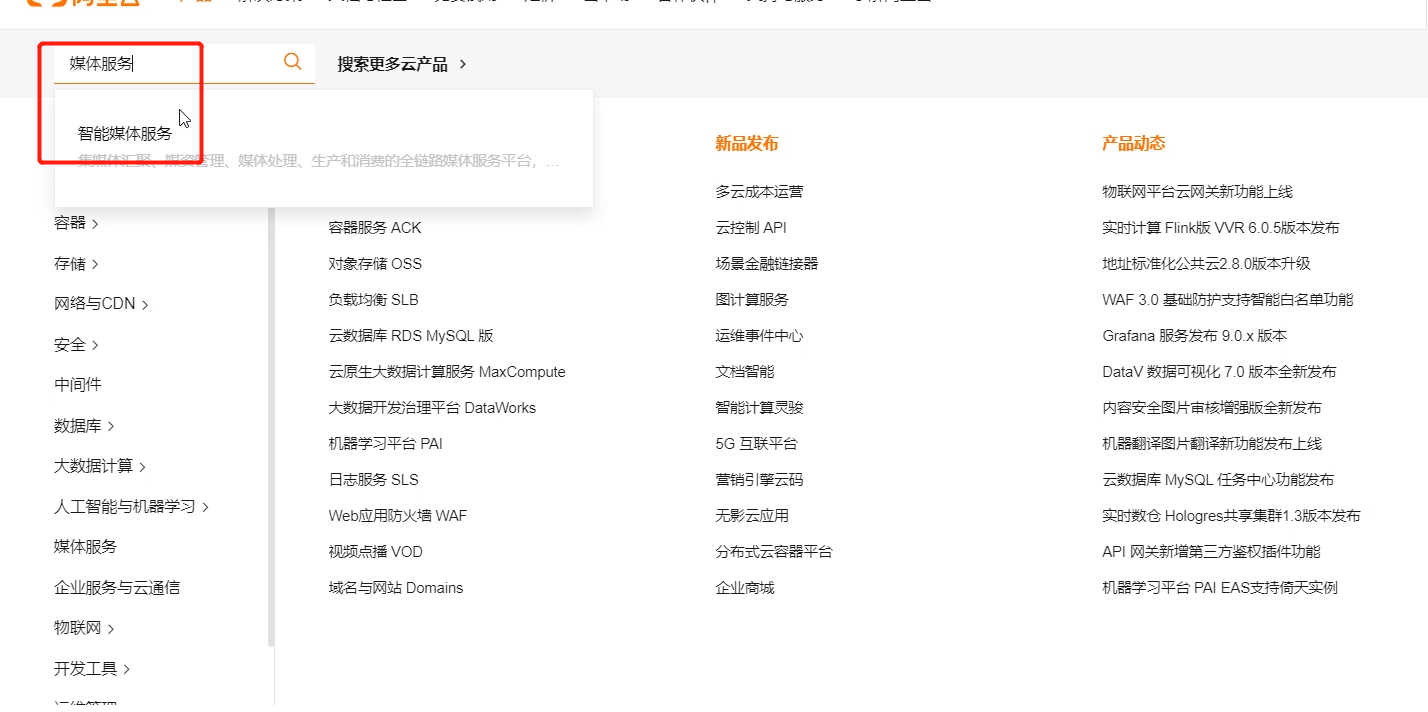Click the 产品动态 heading
The image size is (1428, 712).
click(x=1134, y=144)
